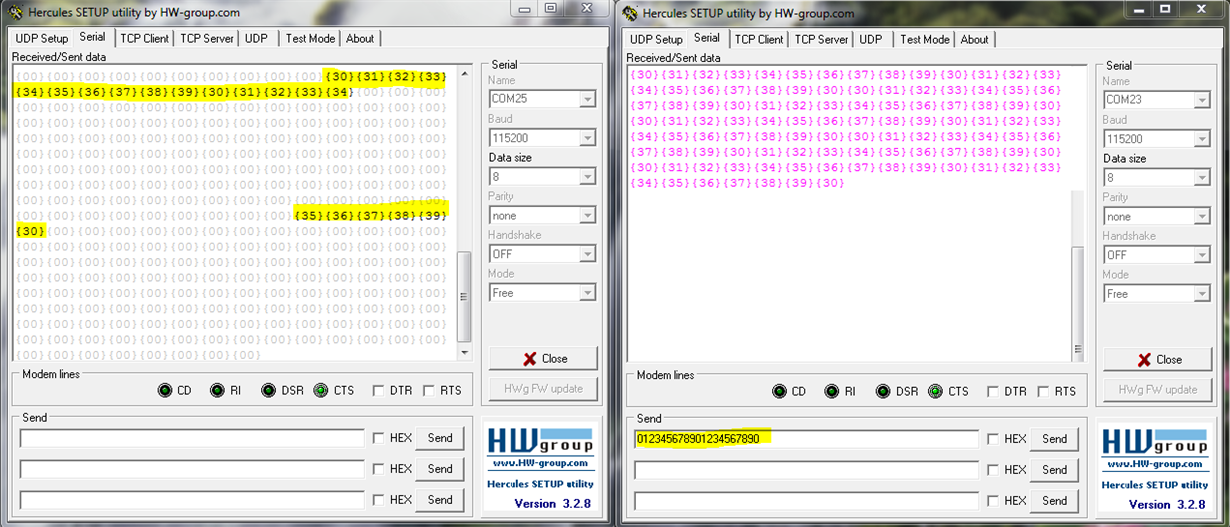Screen dimensions: 1230x527
Task: Click www.HW-group.com link in left window
Action: tap(540, 463)
